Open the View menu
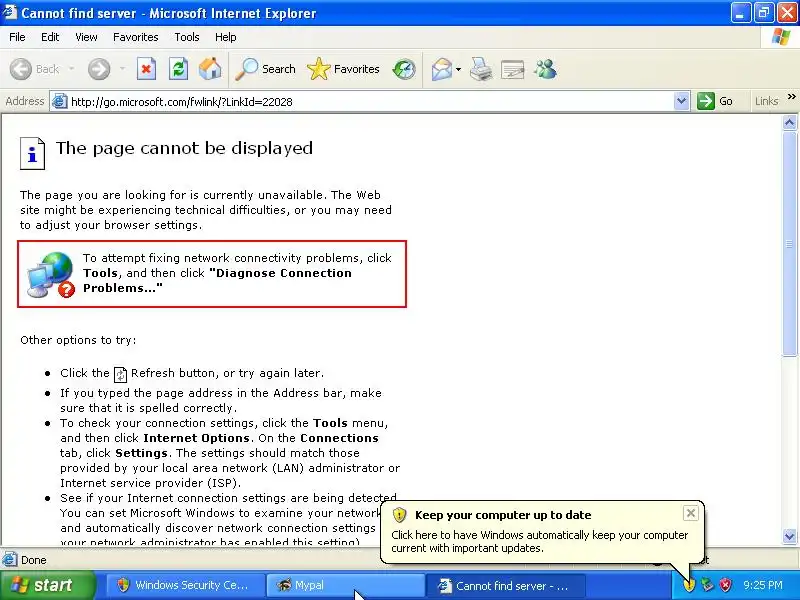Screen dimensions: 800x600 (86, 37)
